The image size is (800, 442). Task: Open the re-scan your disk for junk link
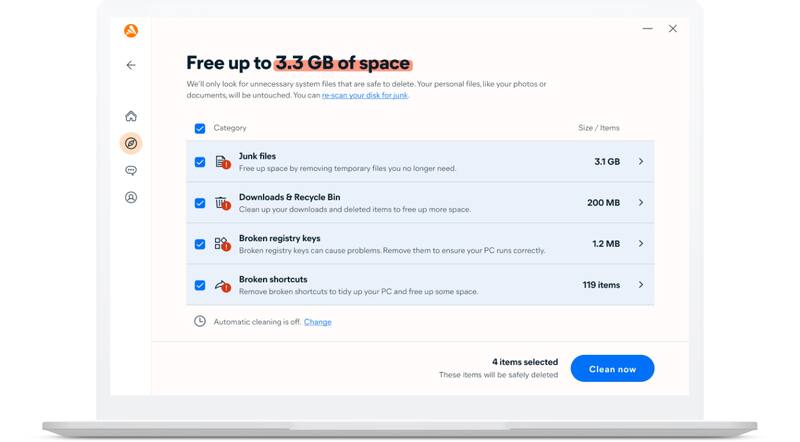(x=364, y=96)
